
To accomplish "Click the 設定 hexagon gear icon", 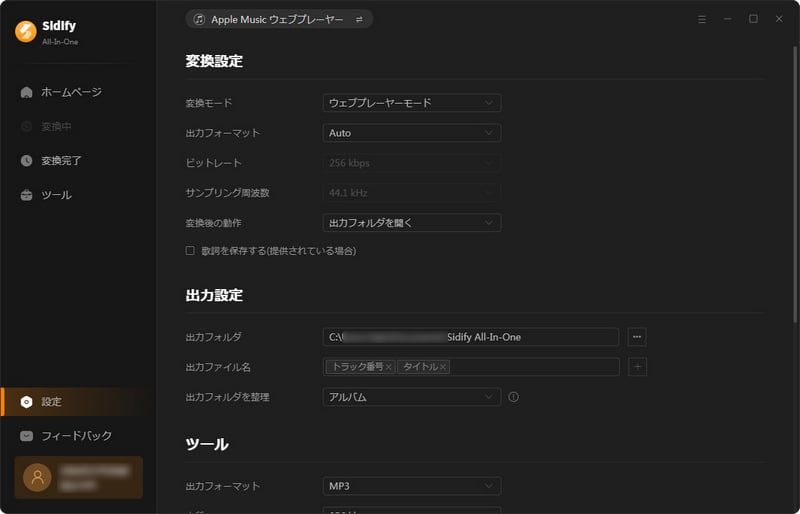I will [x=27, y=402].
